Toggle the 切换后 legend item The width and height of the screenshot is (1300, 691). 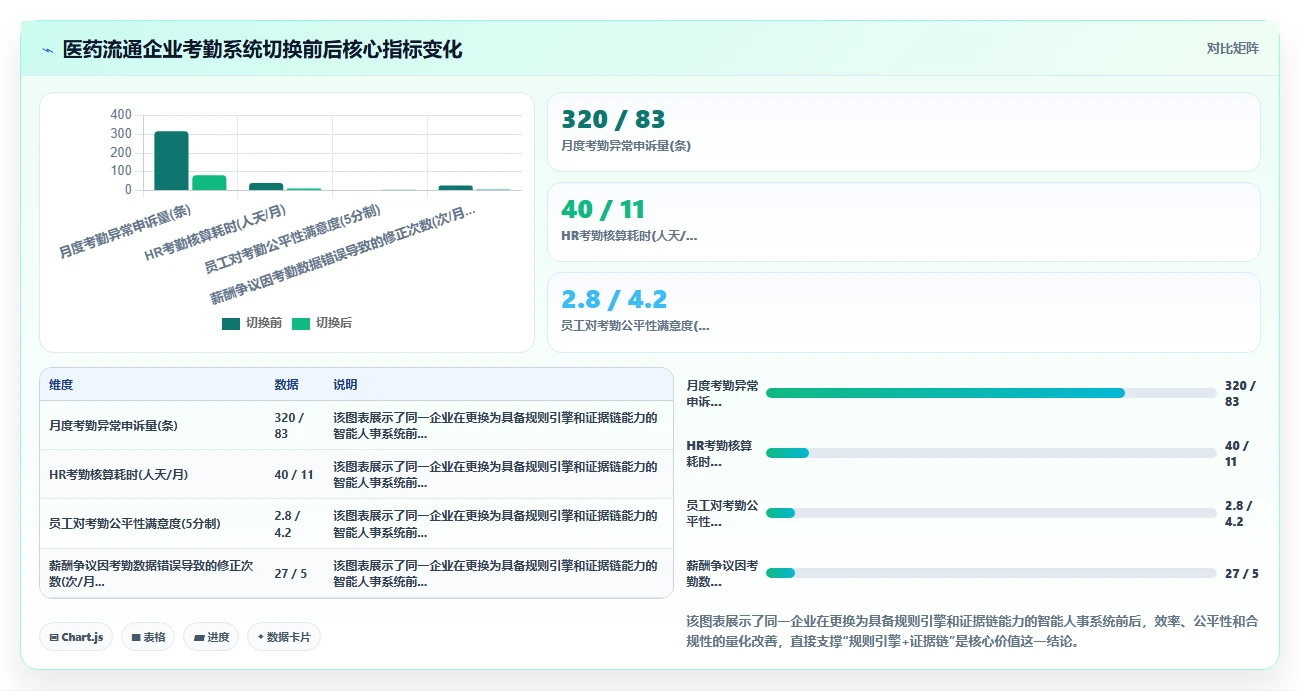[x=322, y=323]
